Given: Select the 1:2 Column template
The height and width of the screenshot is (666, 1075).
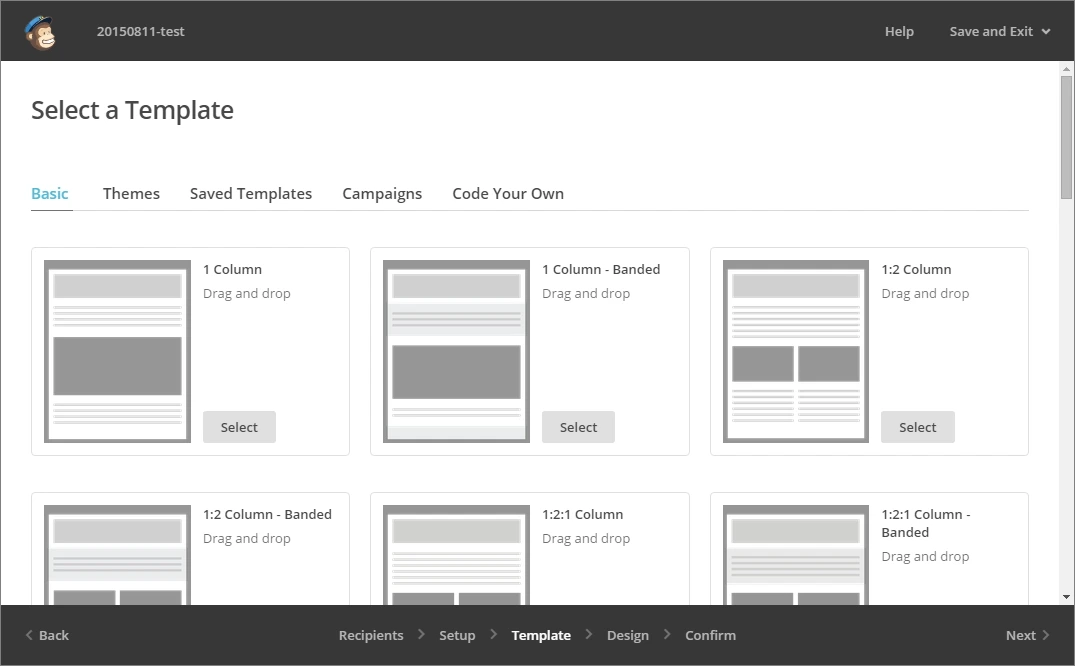Looking at the screenshot, I should click(x=917, y=427).
